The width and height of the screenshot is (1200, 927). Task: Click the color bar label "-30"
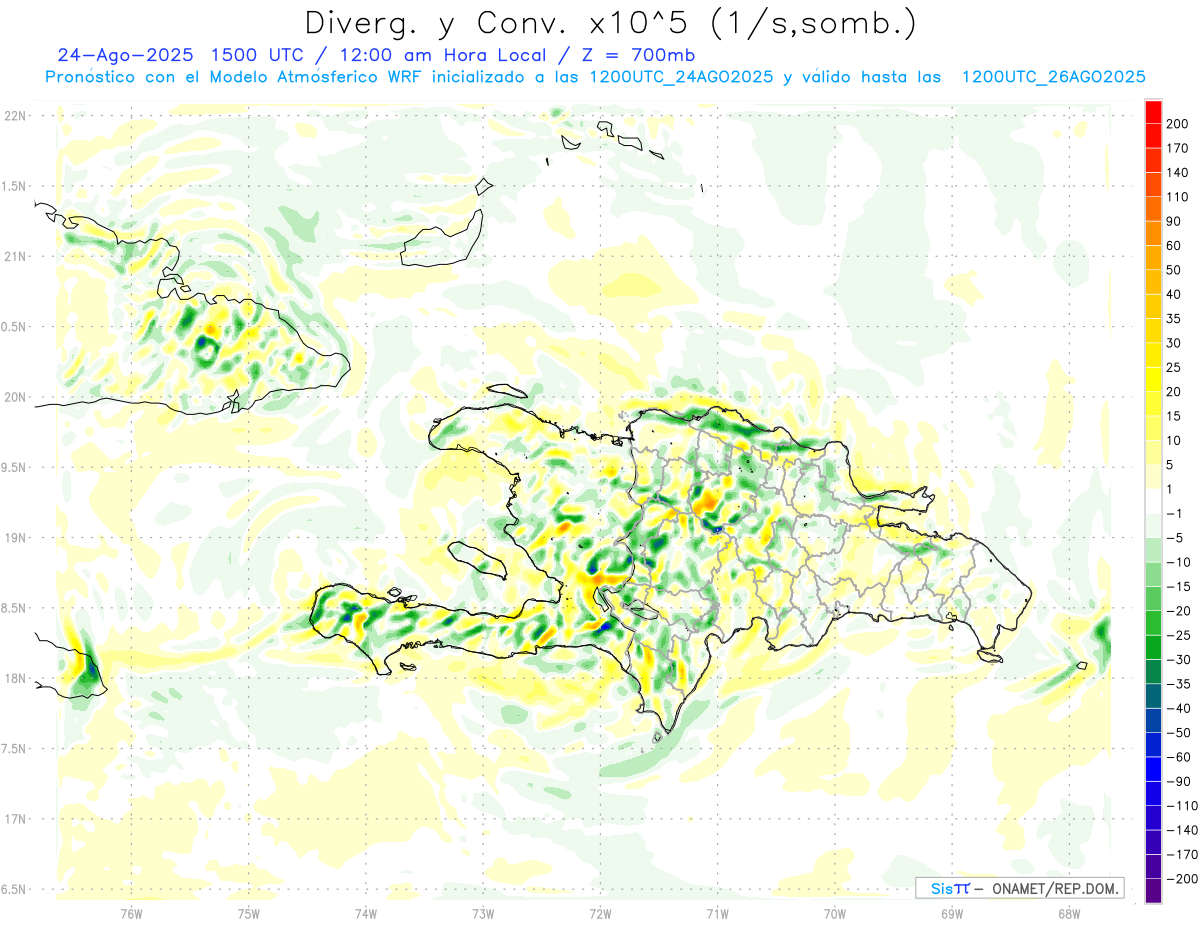1177,659
